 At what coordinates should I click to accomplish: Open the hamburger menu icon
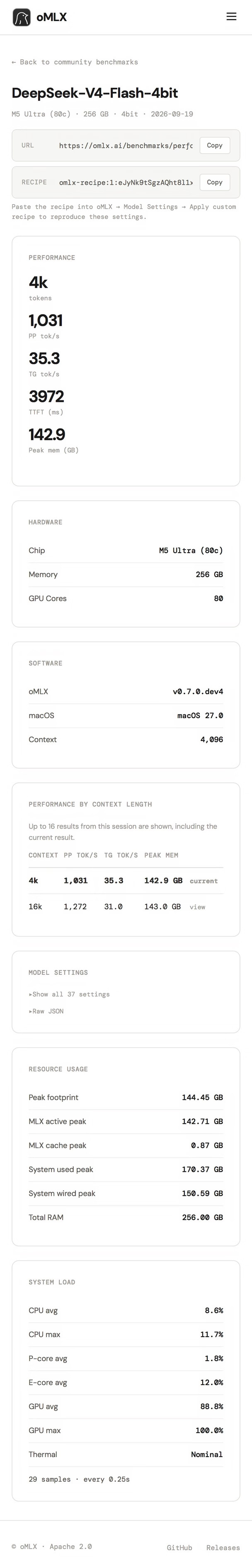tap(231, 17)
